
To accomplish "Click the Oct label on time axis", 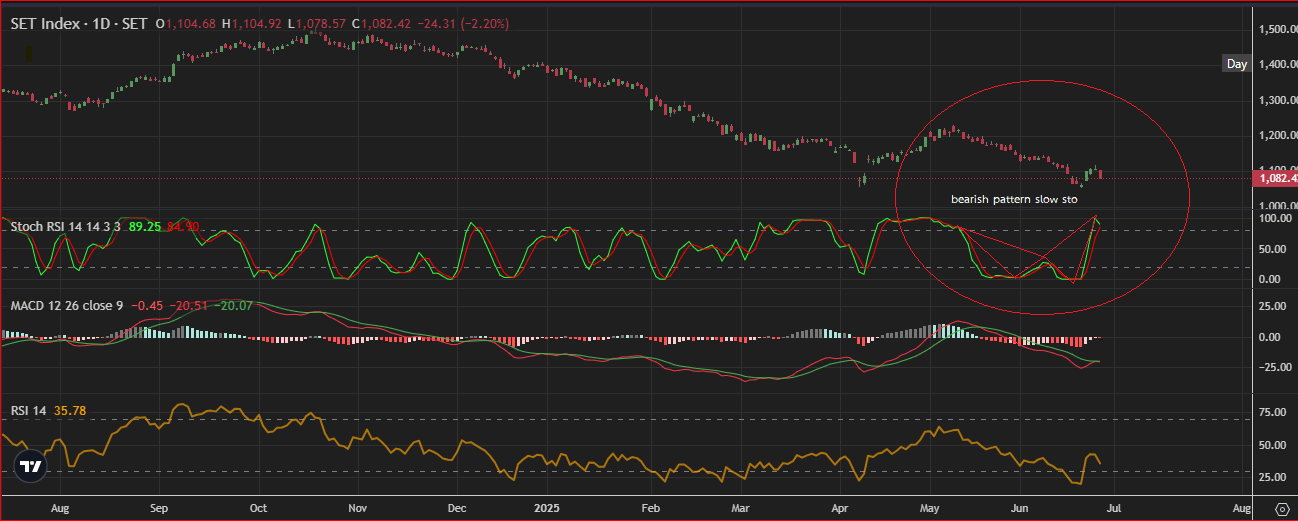I will pos(258,508).
